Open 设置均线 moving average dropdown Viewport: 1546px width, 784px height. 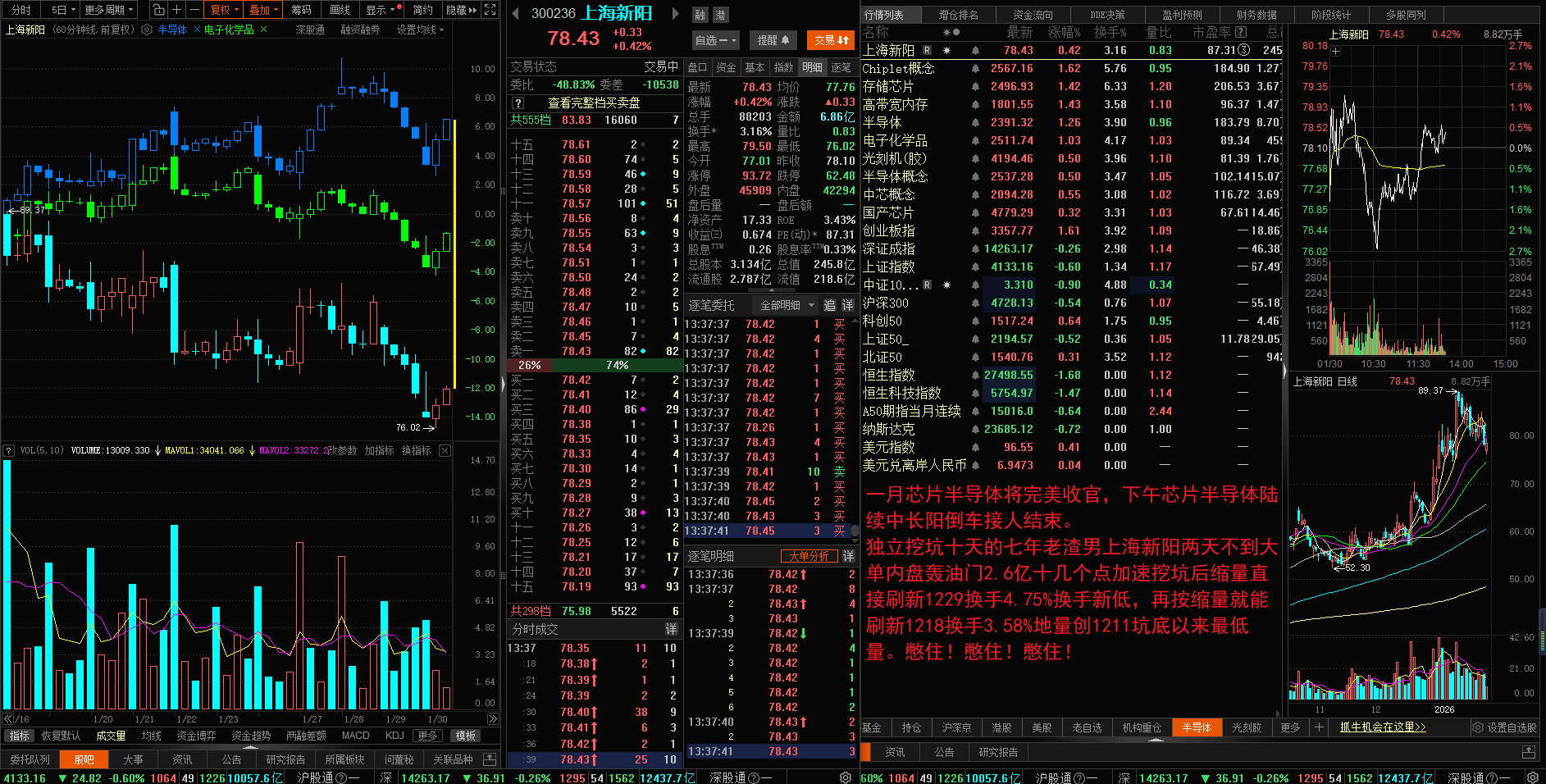[420, 30]
